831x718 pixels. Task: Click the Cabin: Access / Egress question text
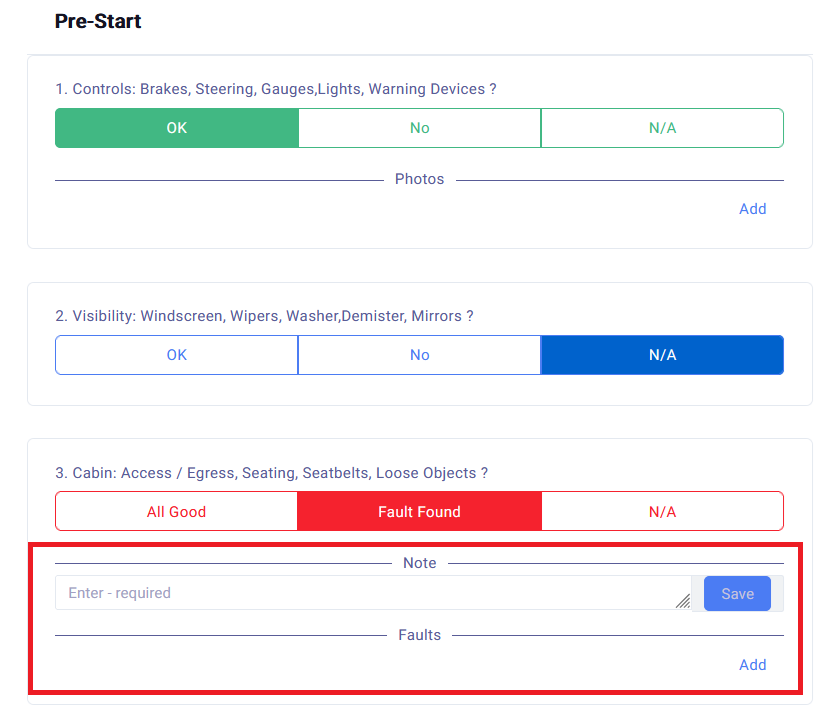click(271, 473)
